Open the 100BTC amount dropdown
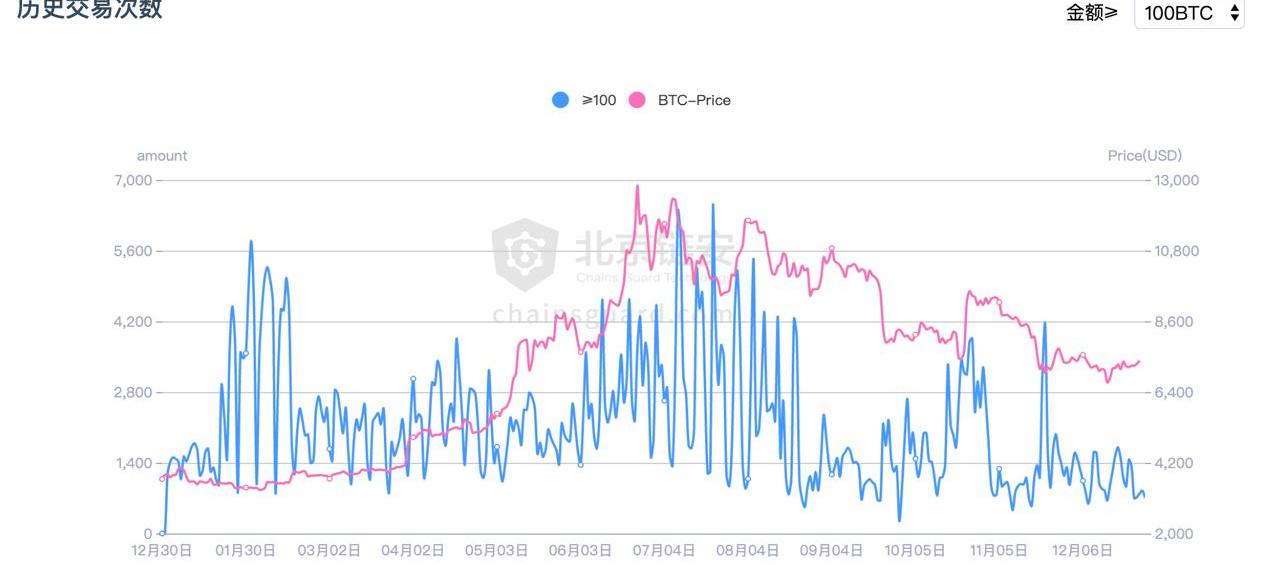Image resolution: width=1270 pixels, height=565 pixels. click(1180, 13)
